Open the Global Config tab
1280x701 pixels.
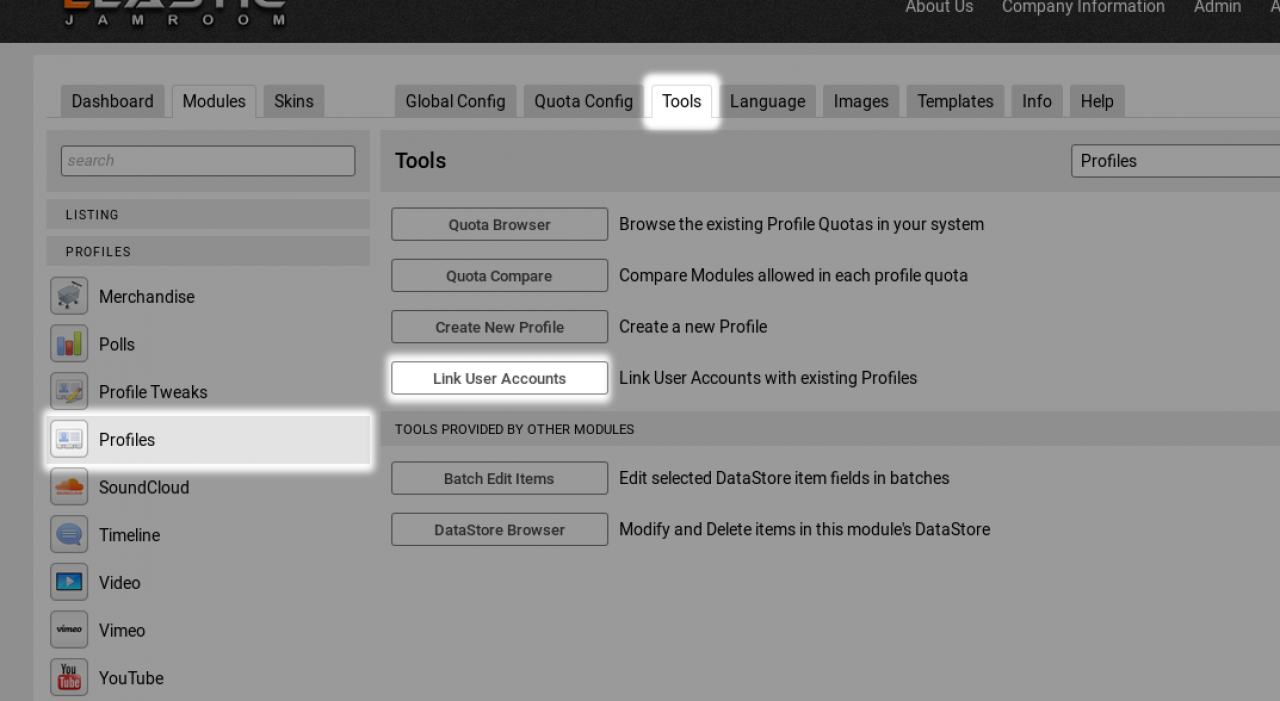point(455,101)
